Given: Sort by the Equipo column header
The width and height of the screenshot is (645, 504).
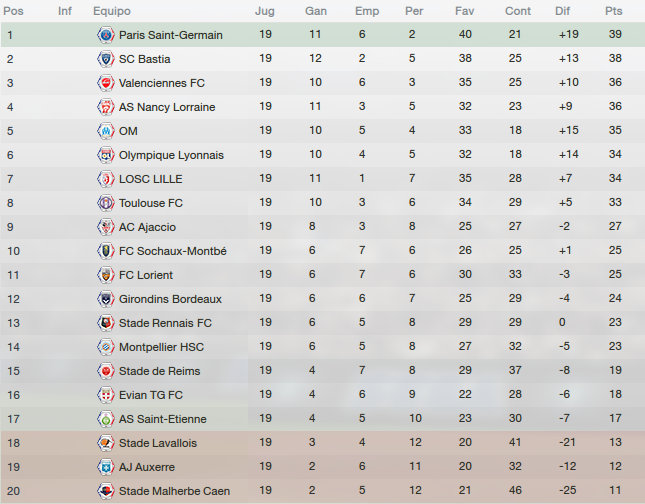Looking at the screenshot, I should [112, 11].
